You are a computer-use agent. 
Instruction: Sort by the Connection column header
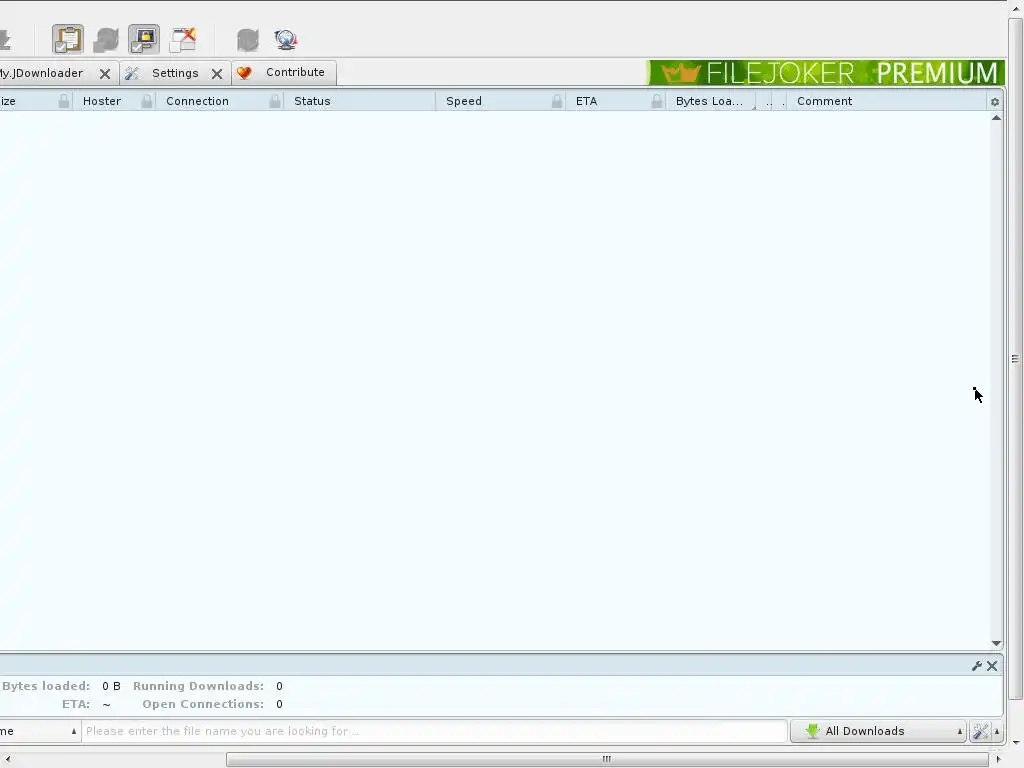197,101
